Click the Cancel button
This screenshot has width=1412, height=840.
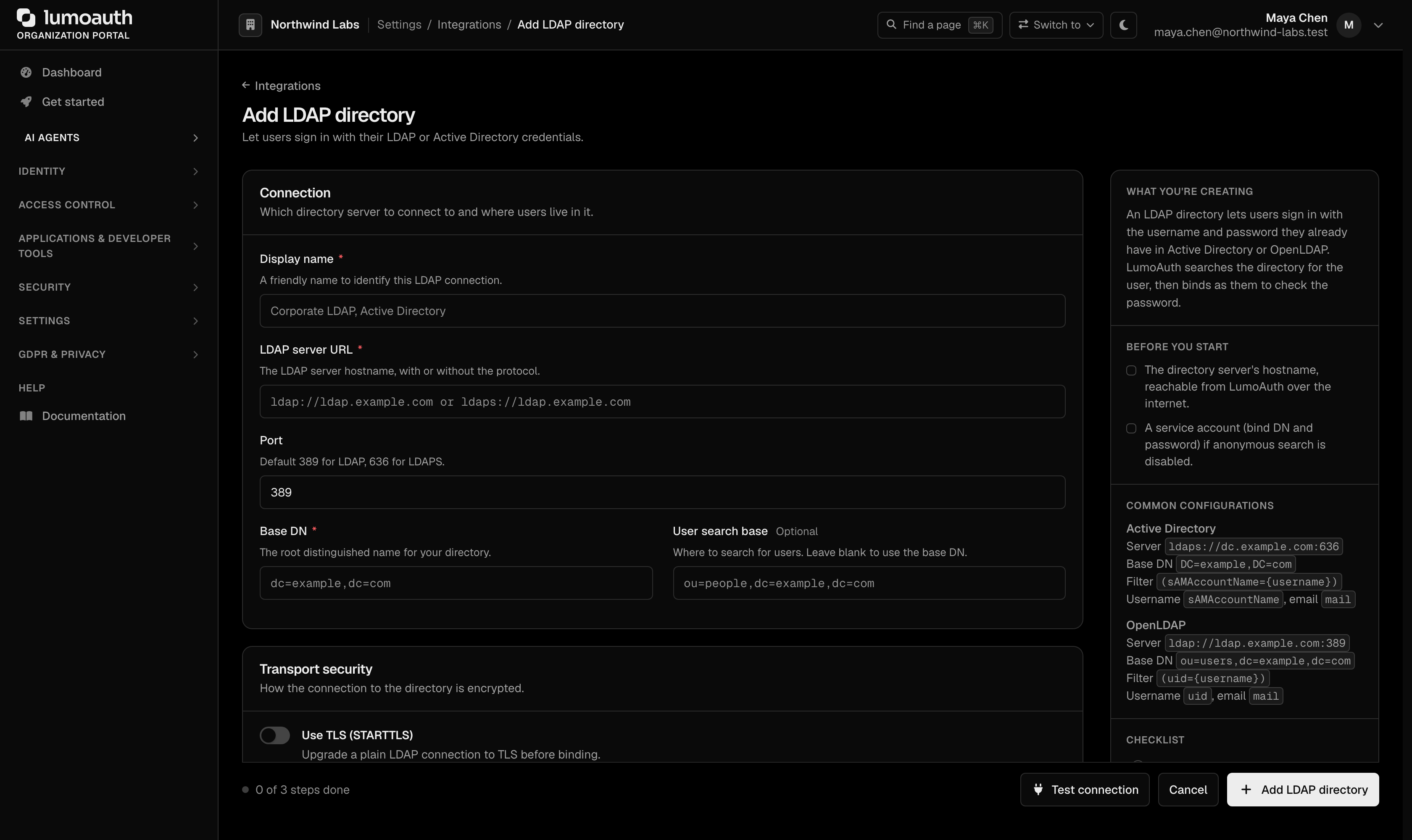point(1188,789)
